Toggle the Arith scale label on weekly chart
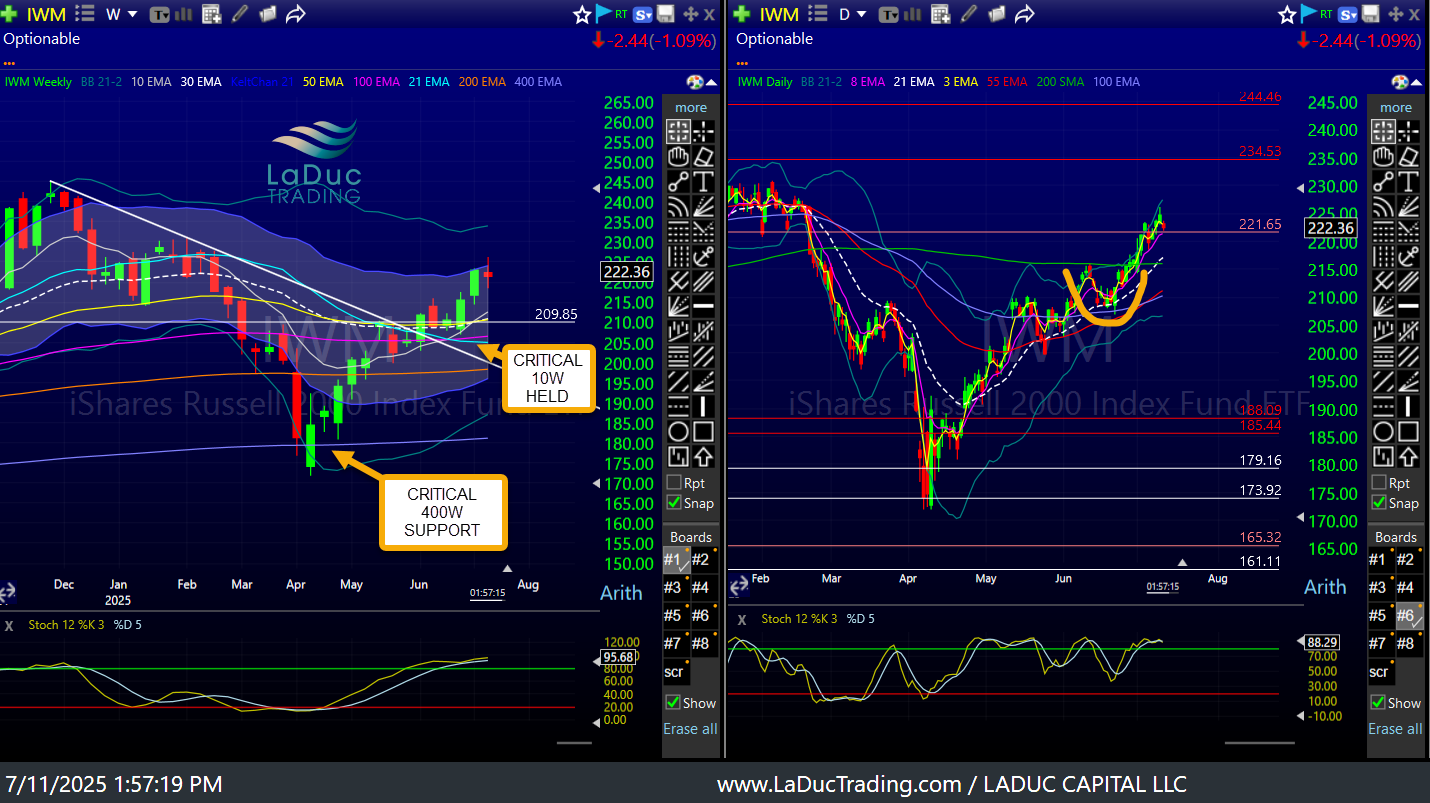Screen dimensions: 1430x803 coord(621,593)
